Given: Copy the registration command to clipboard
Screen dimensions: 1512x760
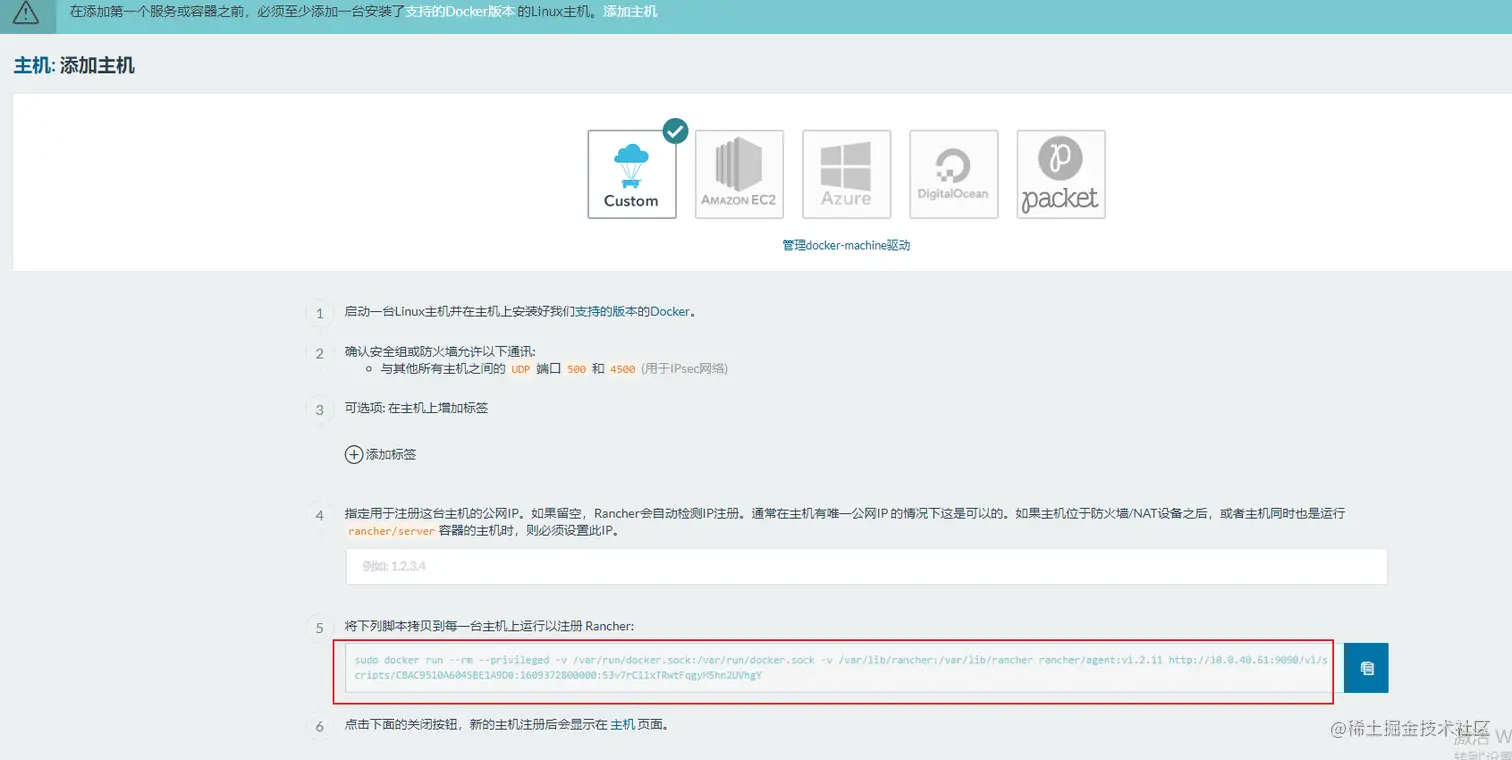Looking at the screenshot, I should (1366, 668).
